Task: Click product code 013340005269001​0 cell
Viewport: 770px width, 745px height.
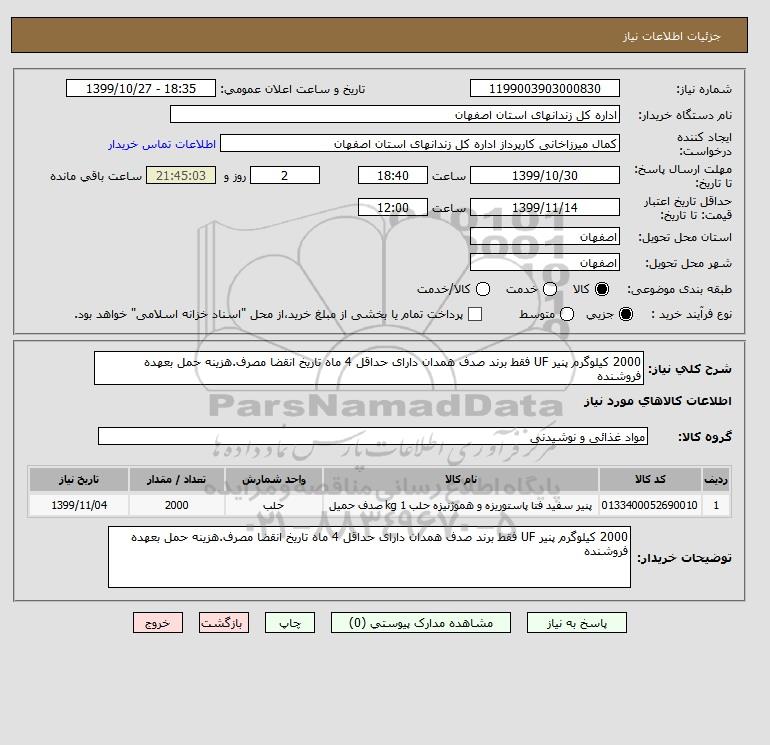Action: (650, 505)
